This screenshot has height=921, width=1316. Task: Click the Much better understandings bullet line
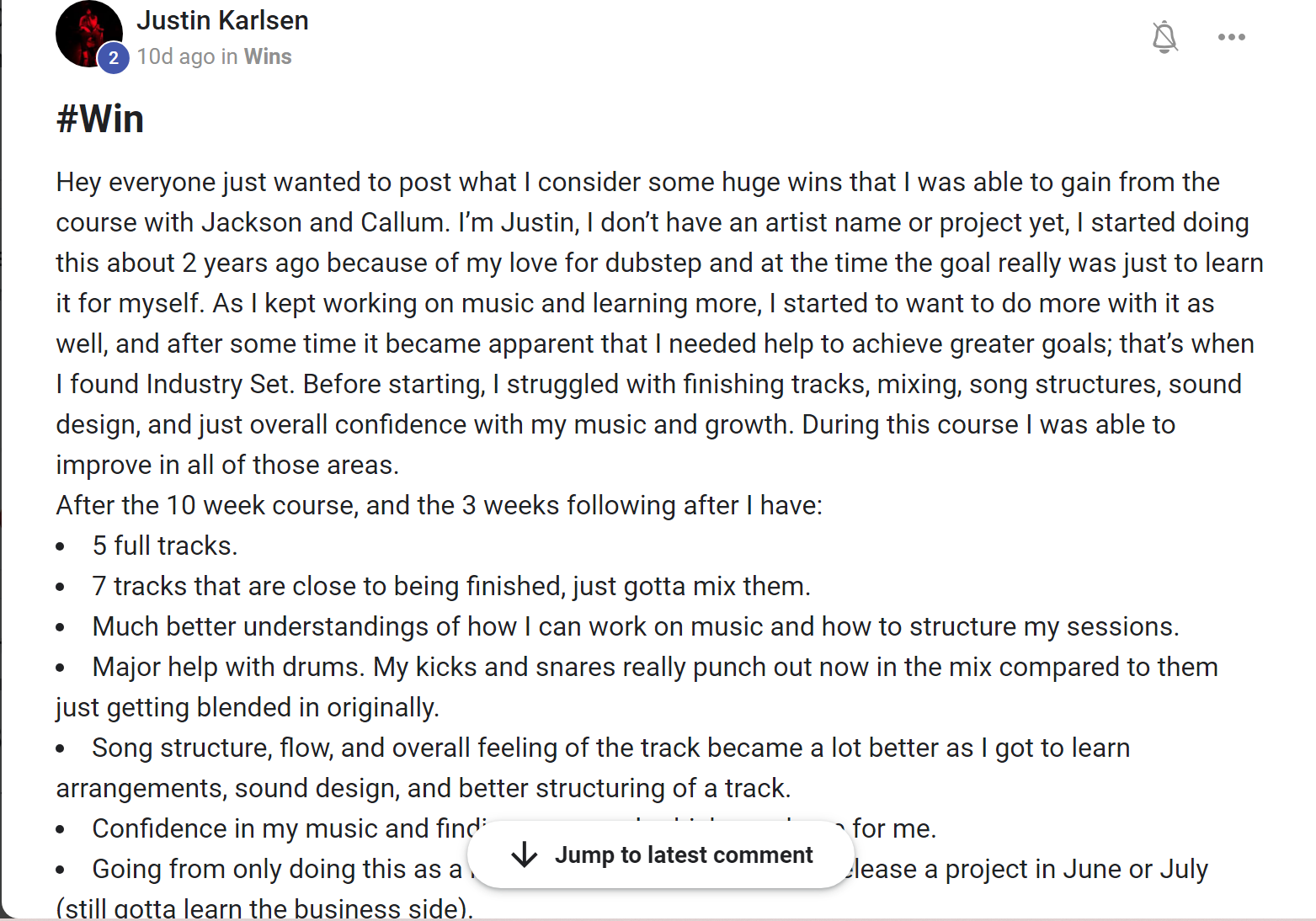(635, 626)
